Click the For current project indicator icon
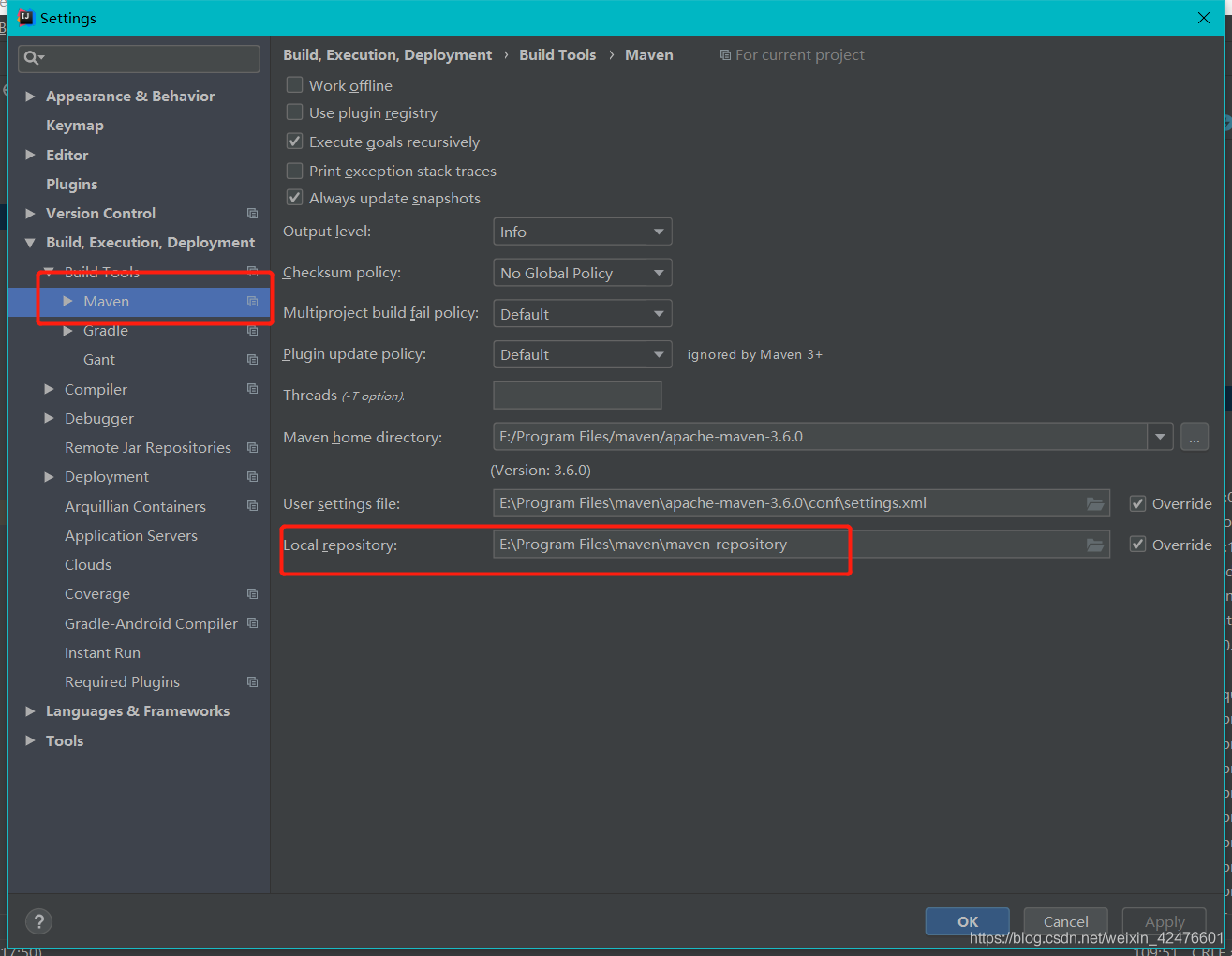This screenshot has width=1232, height=956. pos(725,55)
